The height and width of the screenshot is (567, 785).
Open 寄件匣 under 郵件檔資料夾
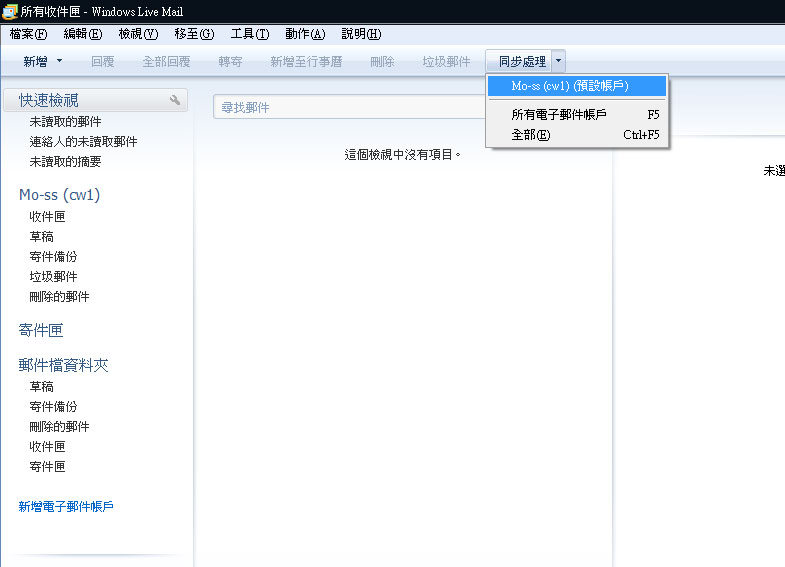(47, 467)
